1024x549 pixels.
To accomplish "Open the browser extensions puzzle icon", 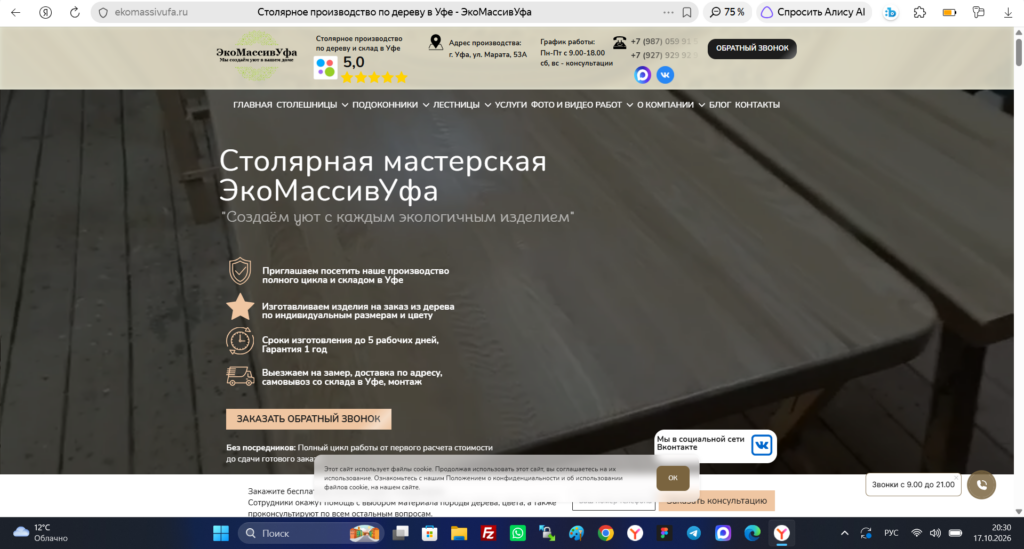I will 920,12.
